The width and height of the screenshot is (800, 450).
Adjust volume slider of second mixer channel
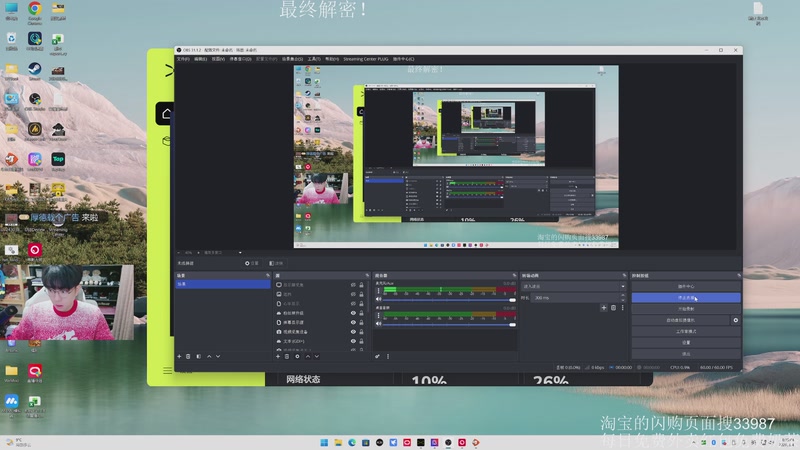(449, 324)
